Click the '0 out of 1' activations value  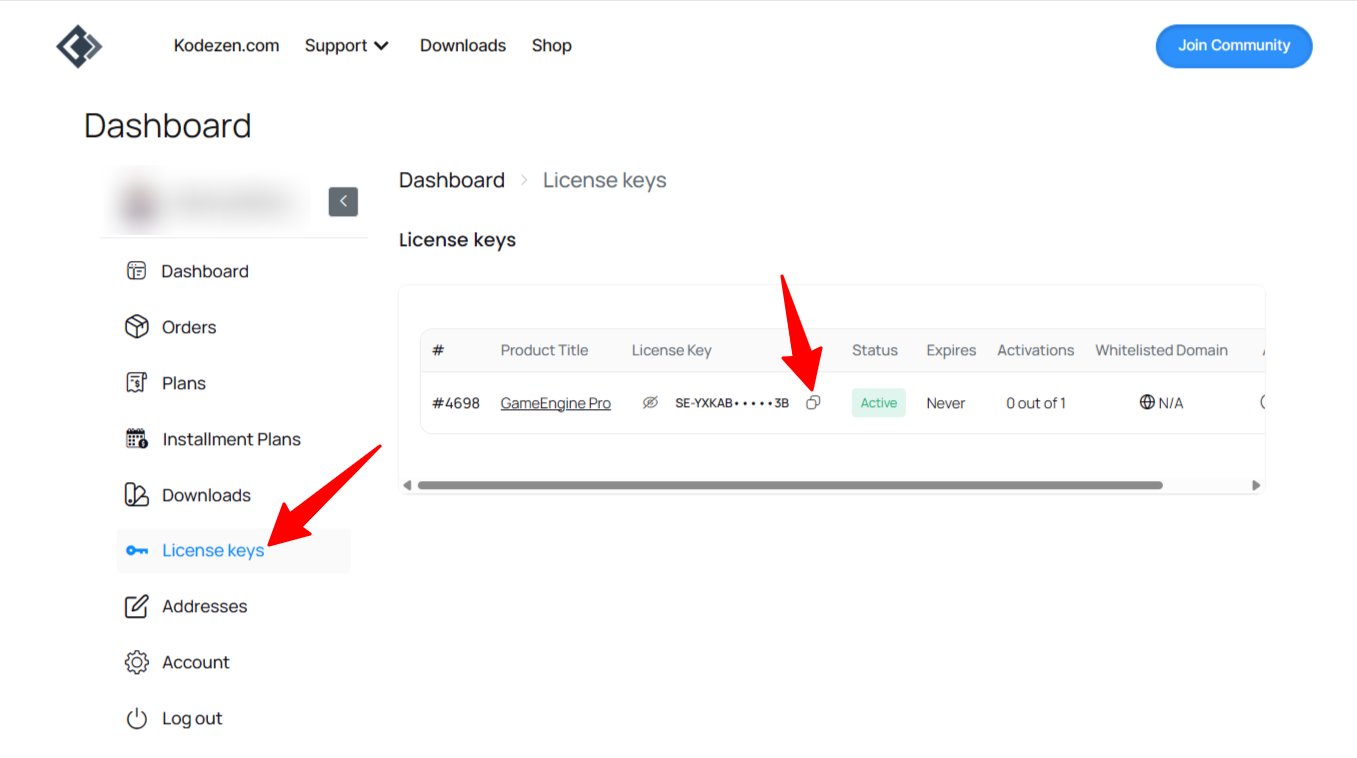pyautogui.click(x=1036, y=403)
